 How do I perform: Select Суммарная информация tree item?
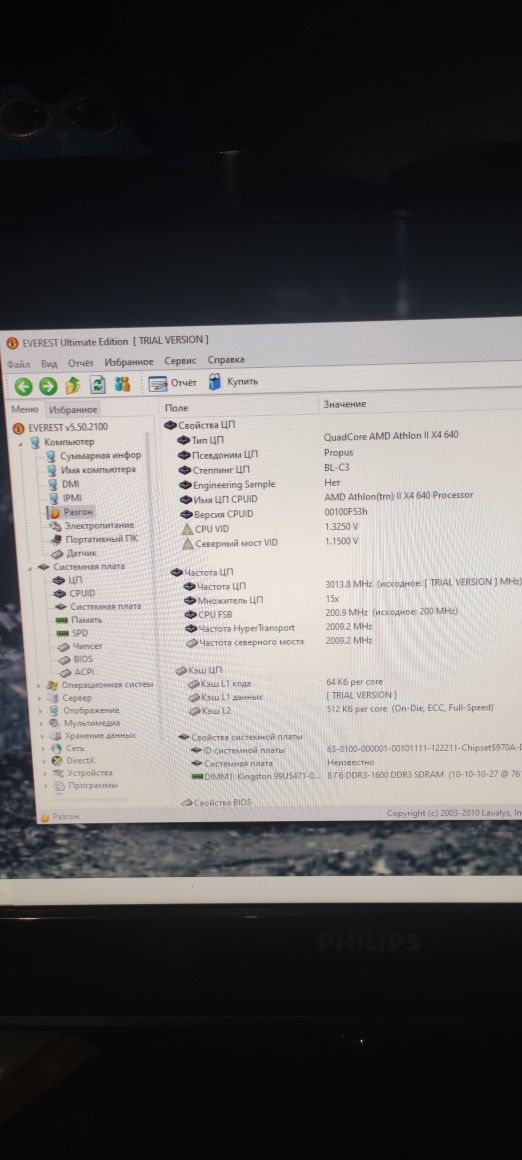(93, 456)
